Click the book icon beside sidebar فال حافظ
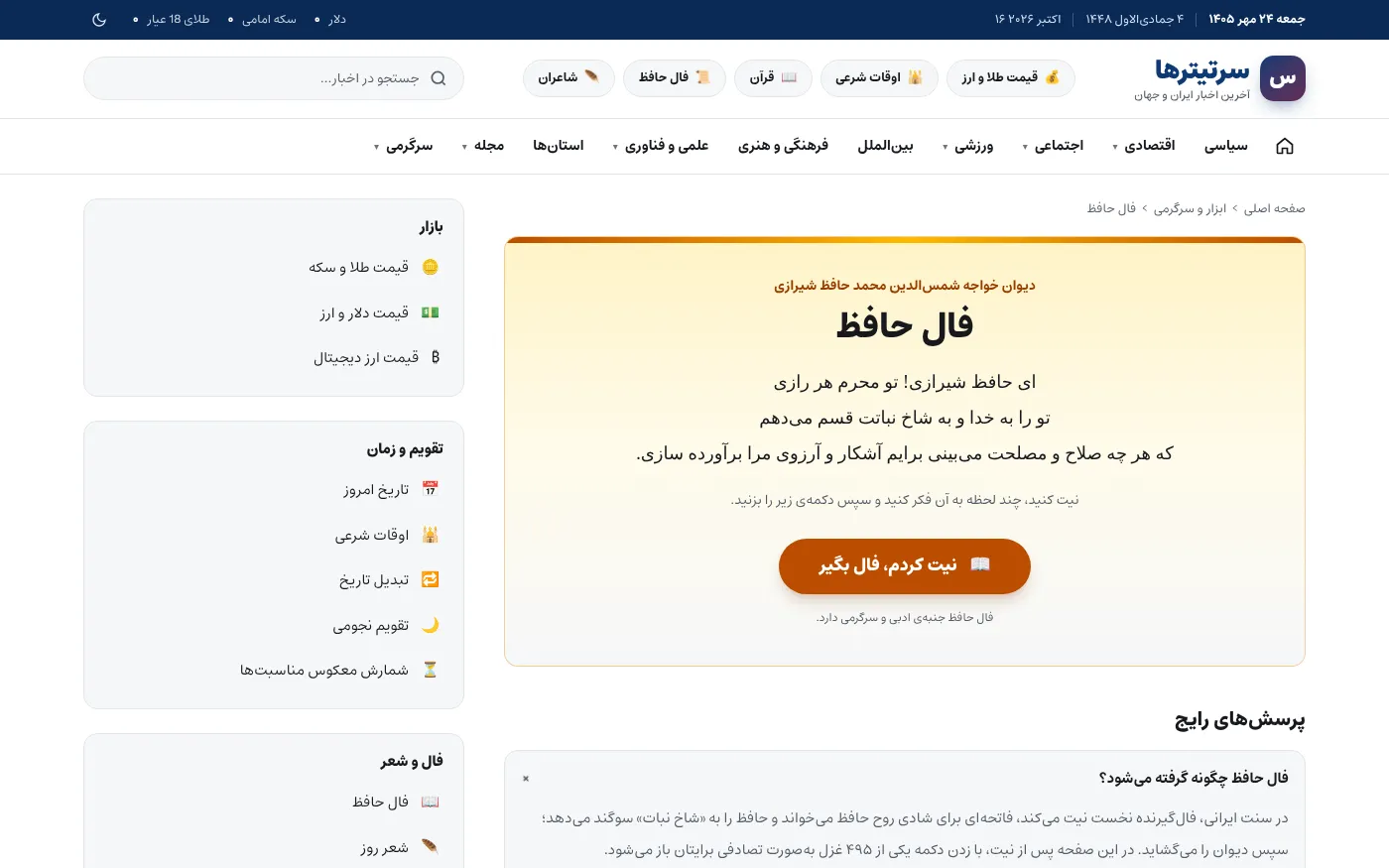Viewport: 1389px width, 868px height. 430,802
